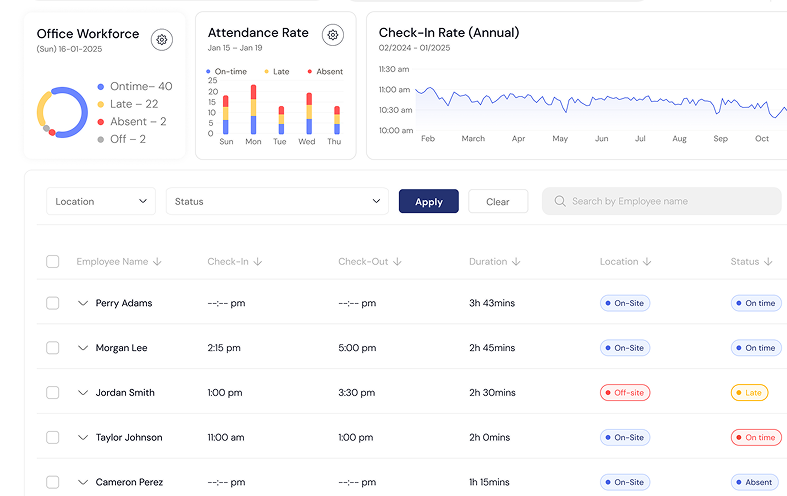Focus the Search by Employee name field
The width and height of the screenshot is (787, 496).
click(x=662, y=201)
